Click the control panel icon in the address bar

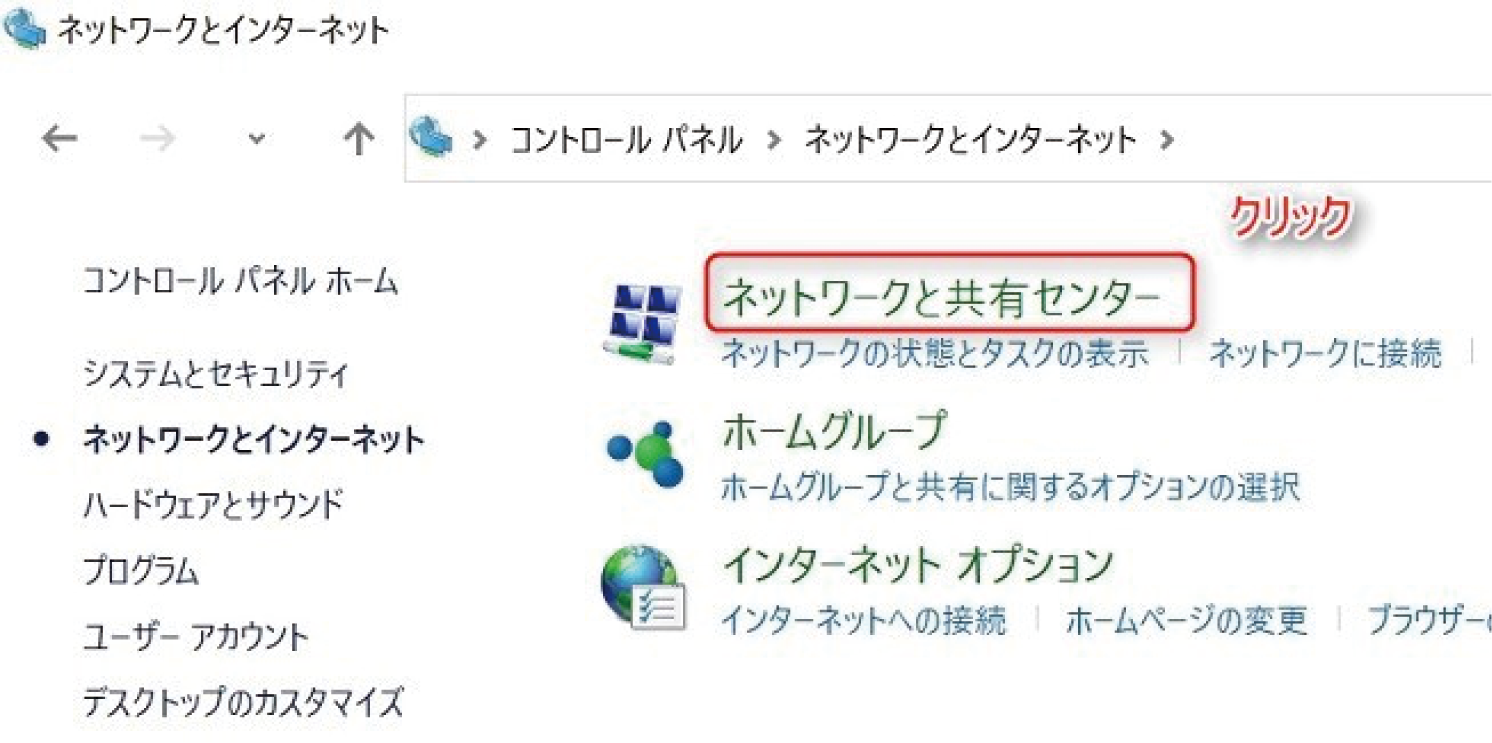point(431,136)
